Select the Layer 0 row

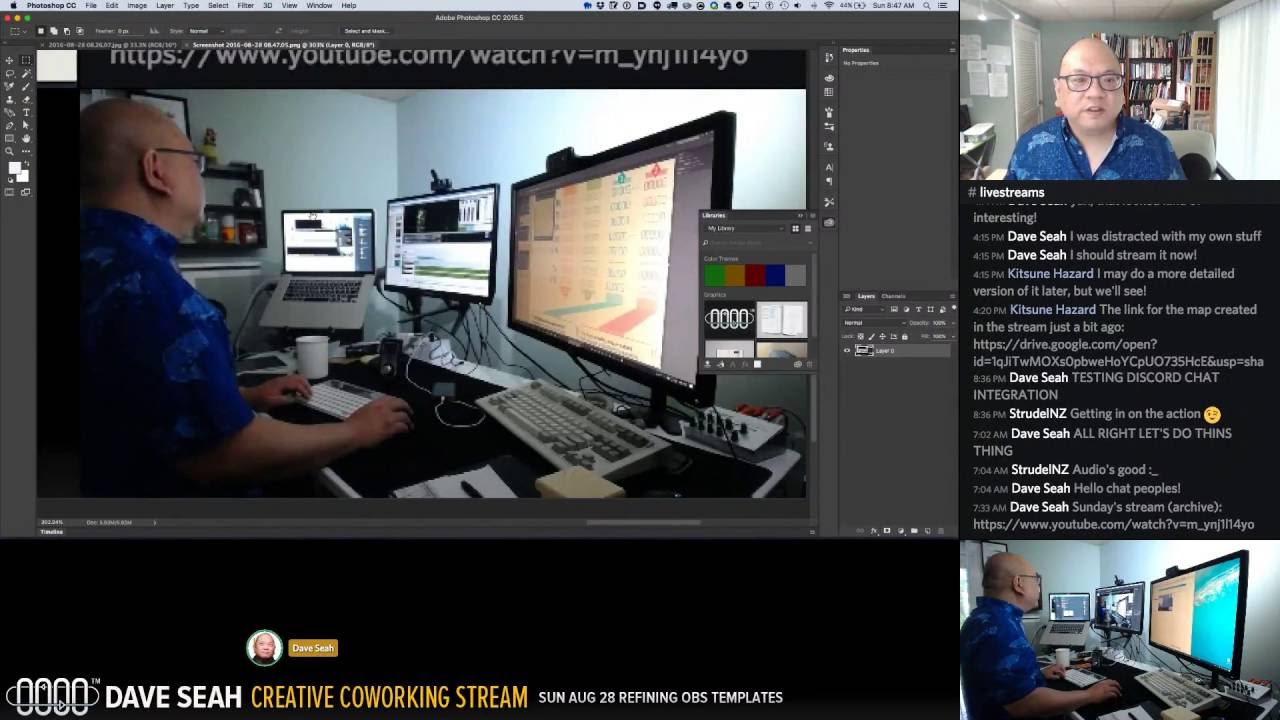point(898,351)
